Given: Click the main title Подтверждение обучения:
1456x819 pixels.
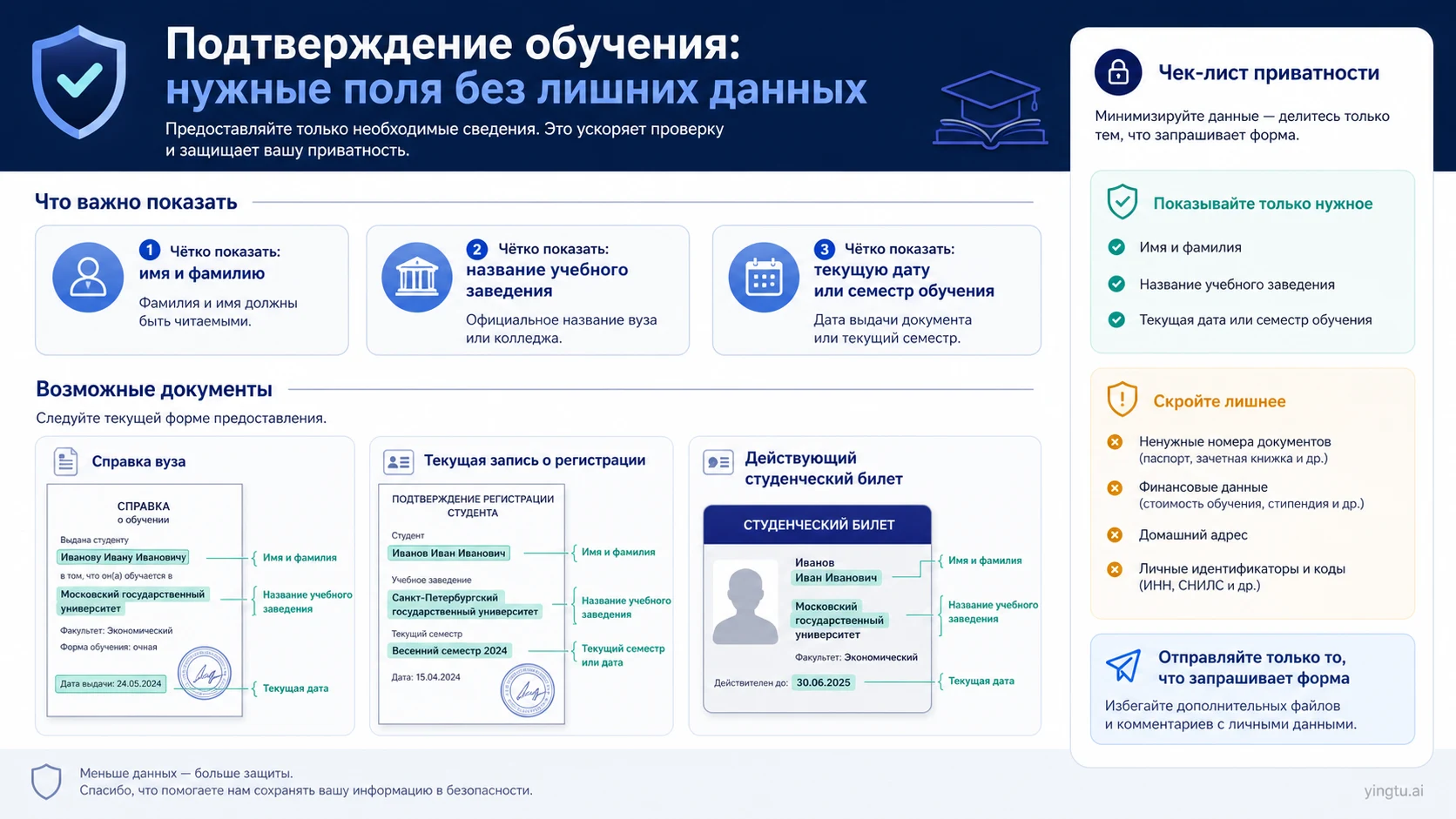Looking at the screenshot, I should point(453,44).
